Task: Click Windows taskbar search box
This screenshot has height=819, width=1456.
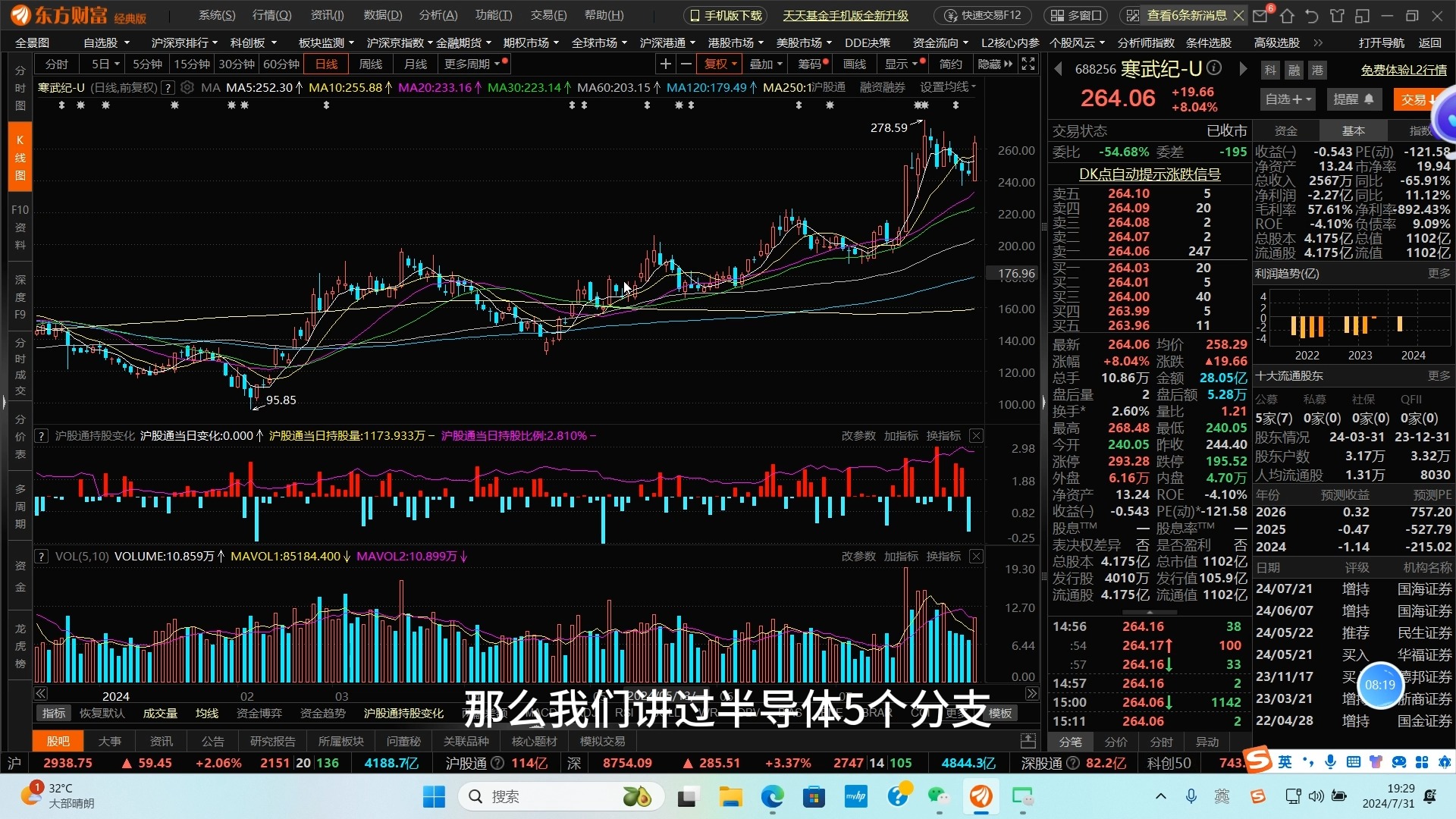Action: (561, 797)
